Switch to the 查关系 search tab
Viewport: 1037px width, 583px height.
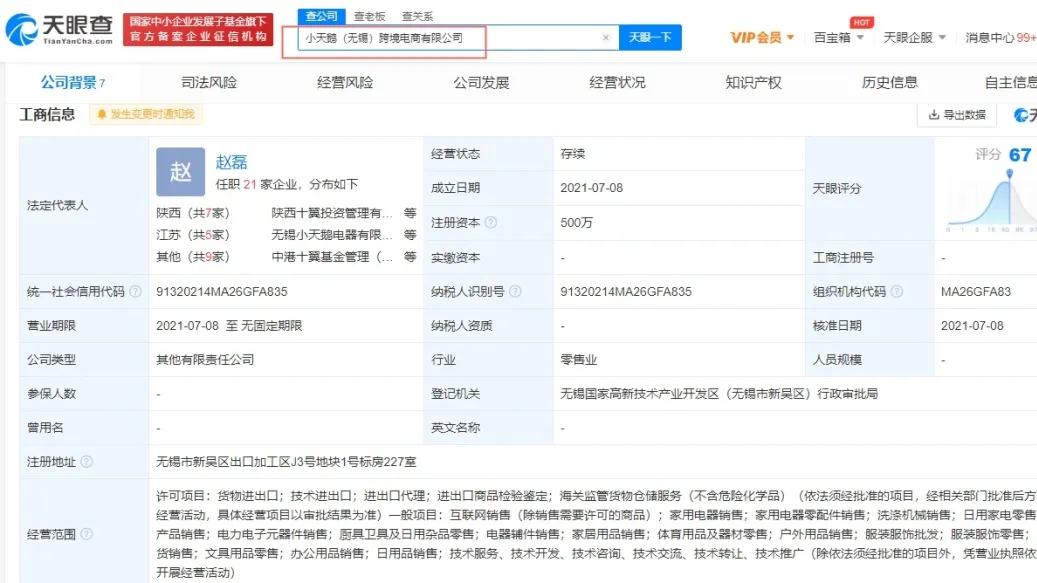tap(417, 16)
